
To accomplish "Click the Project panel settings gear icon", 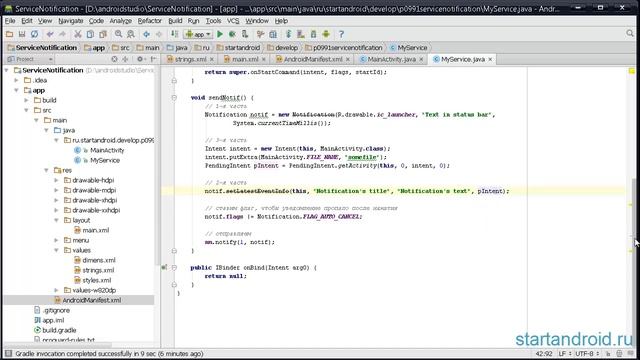I will [140, 59].
